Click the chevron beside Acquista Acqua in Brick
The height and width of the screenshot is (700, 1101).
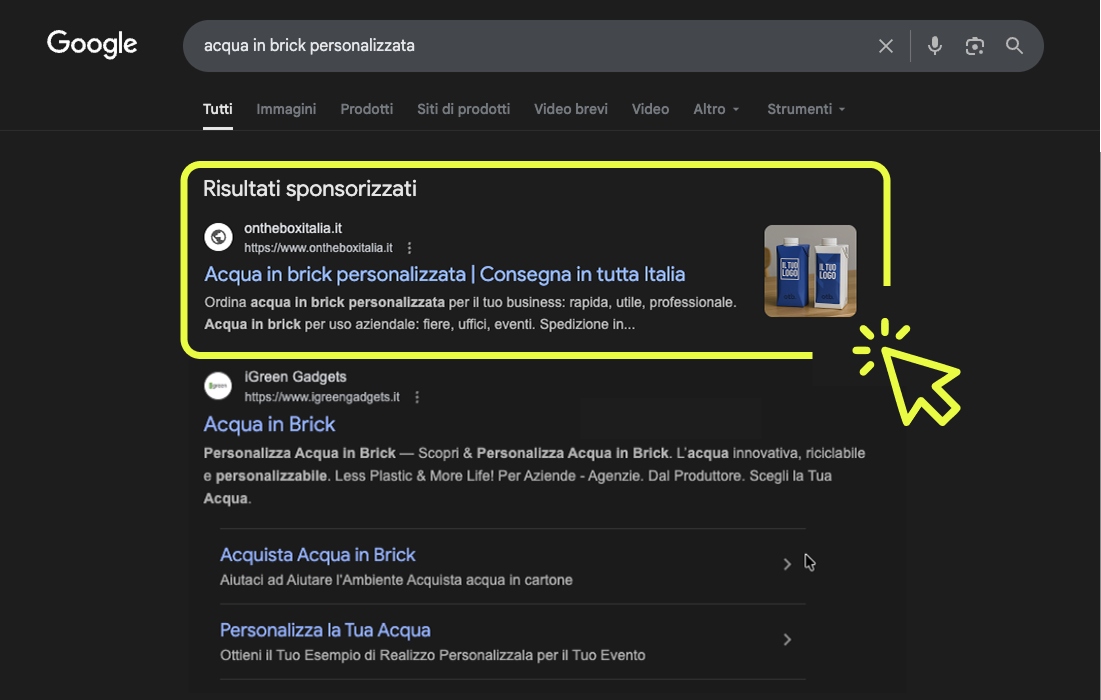tap(787, 564)
